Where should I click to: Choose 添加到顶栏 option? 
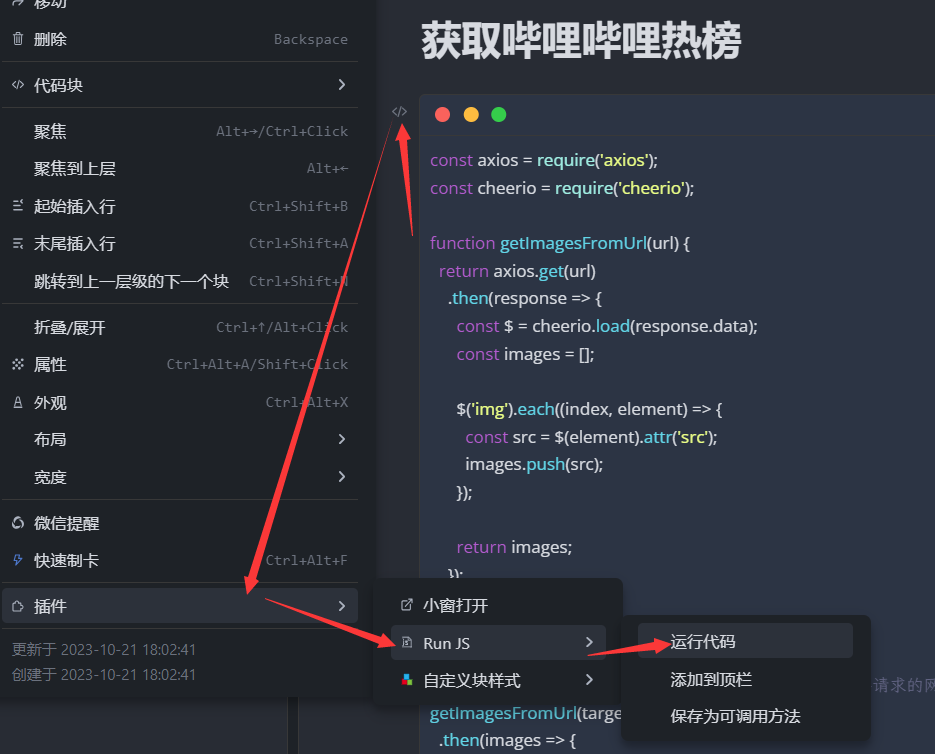pos(745,679)
